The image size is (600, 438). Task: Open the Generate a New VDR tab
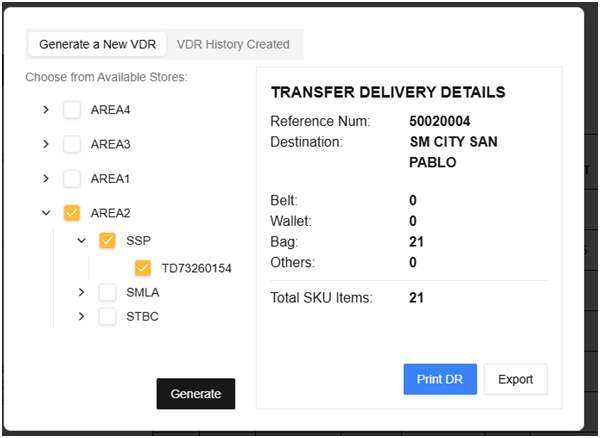[x=96, y=44]
